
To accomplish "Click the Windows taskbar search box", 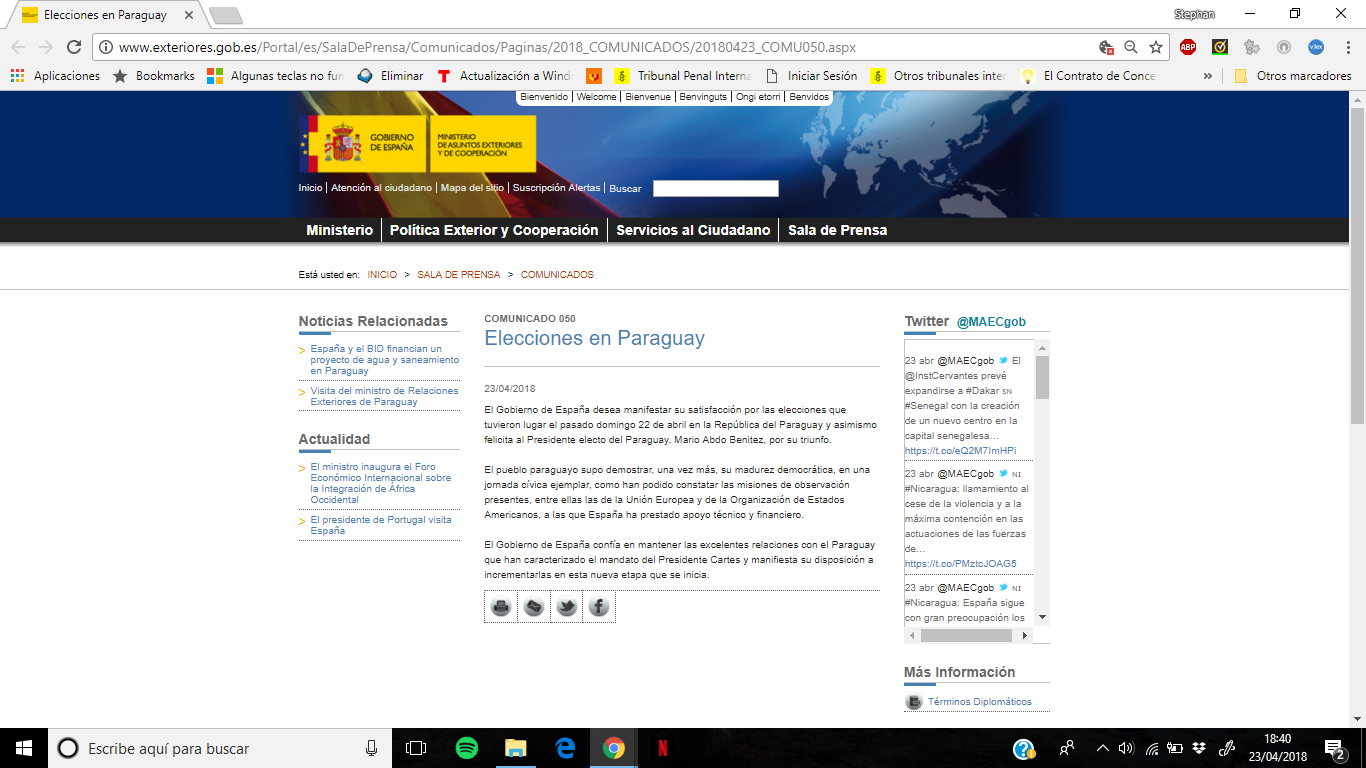I will point(220,748).
